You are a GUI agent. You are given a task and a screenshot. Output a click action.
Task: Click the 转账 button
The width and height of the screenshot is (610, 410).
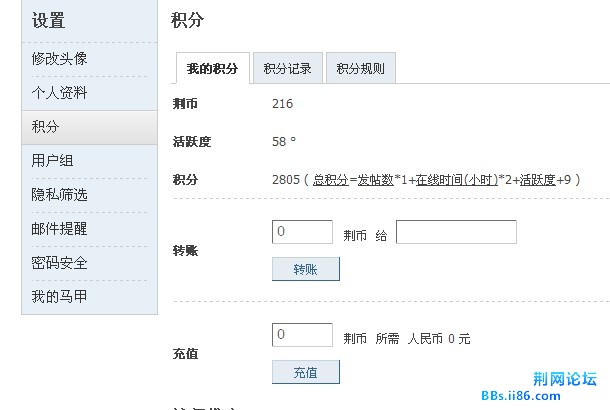pyautogui.click(x=306, y=269)
